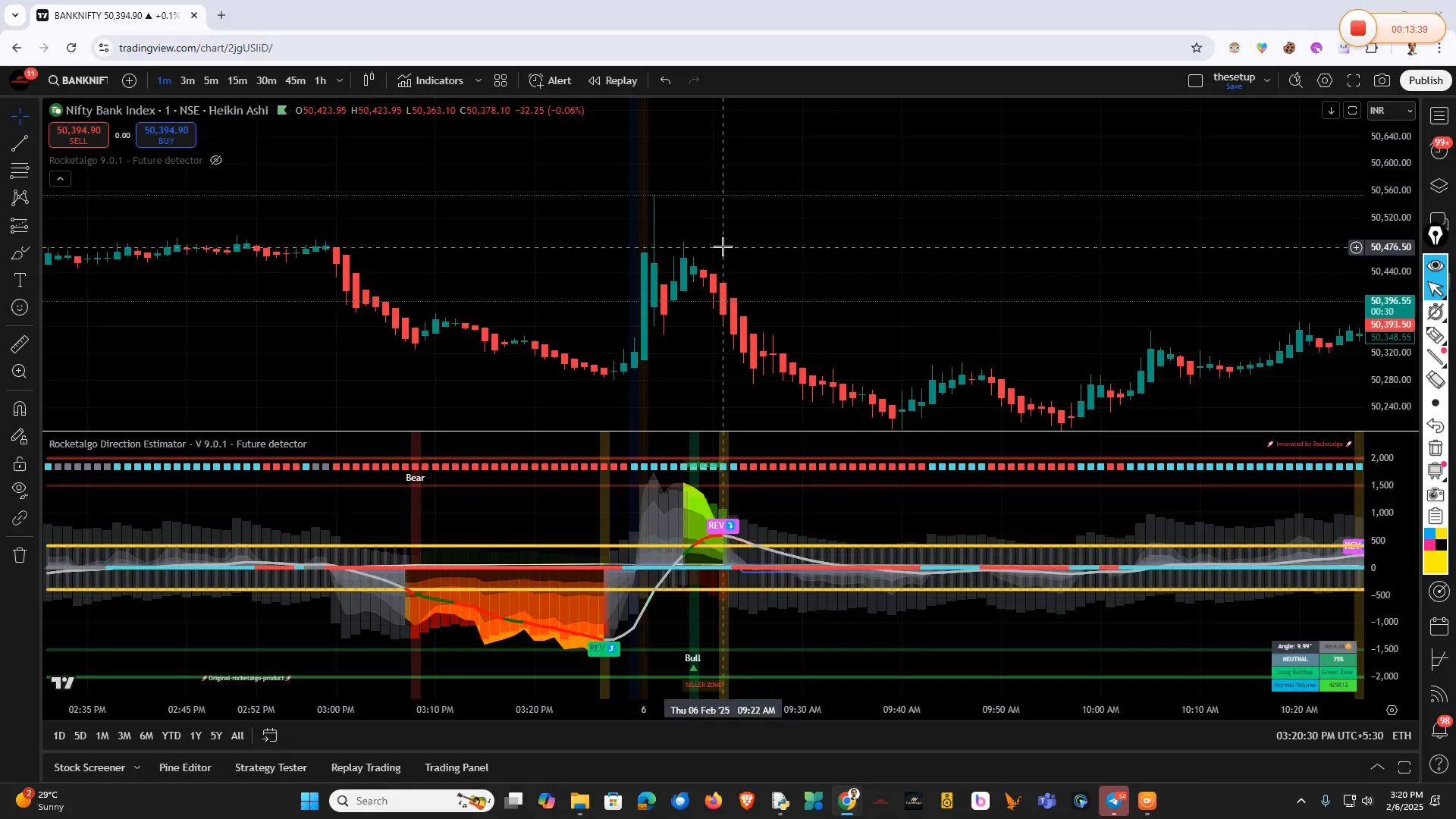Hide the Rocketalgo 9.0.1 indicator
The height and width of the screenshot is (819, 1456).
[215, 160]
